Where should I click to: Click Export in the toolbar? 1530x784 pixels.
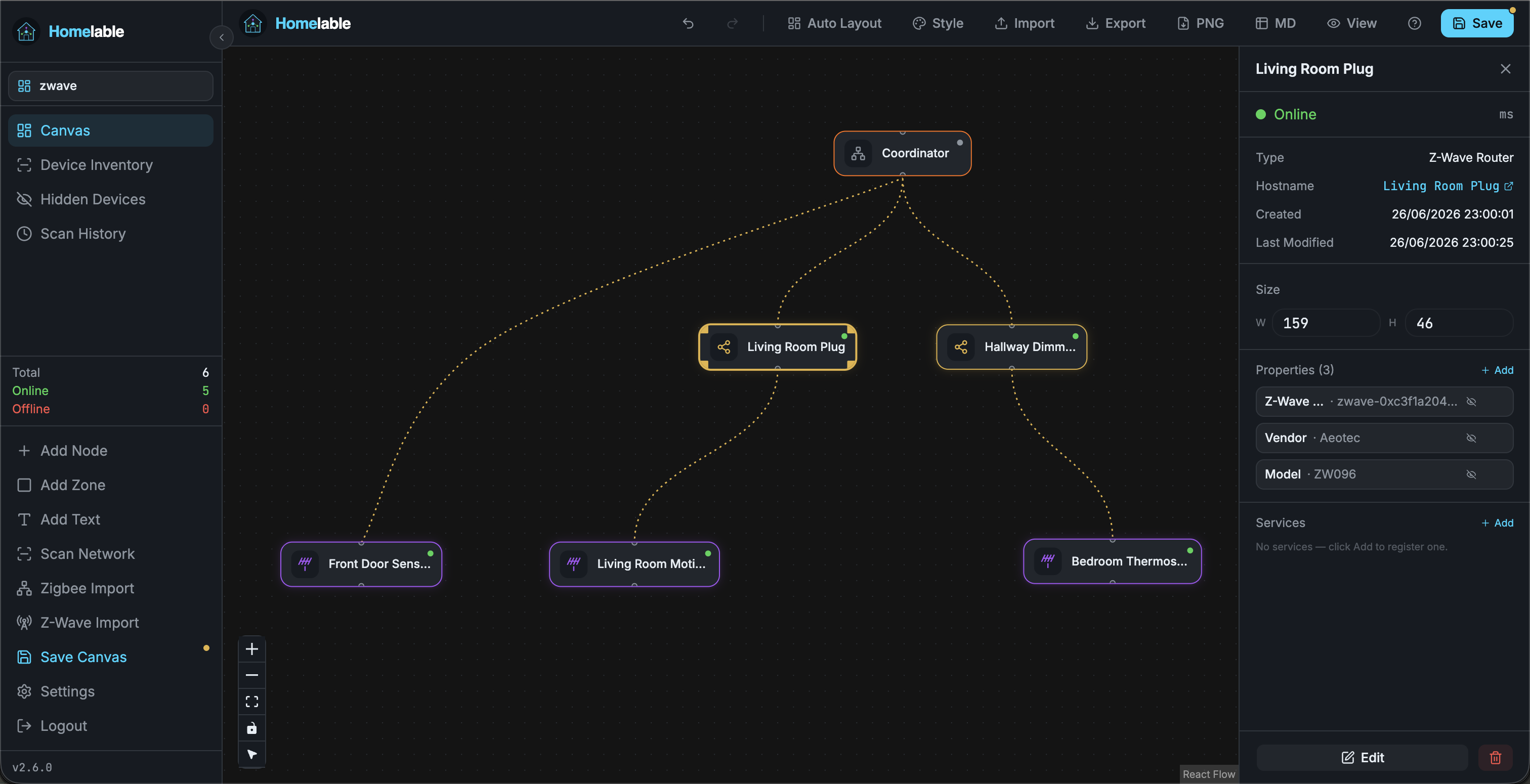[x=1116, y=23]
